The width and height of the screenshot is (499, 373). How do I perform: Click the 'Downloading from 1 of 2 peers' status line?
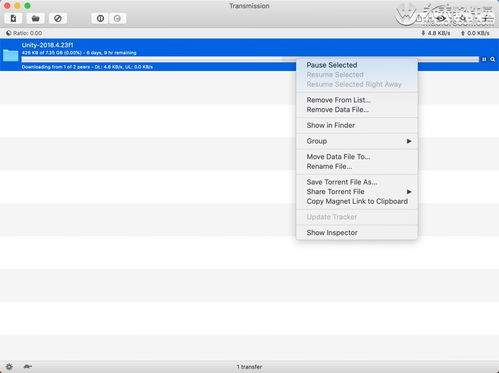tap(87, 67)
